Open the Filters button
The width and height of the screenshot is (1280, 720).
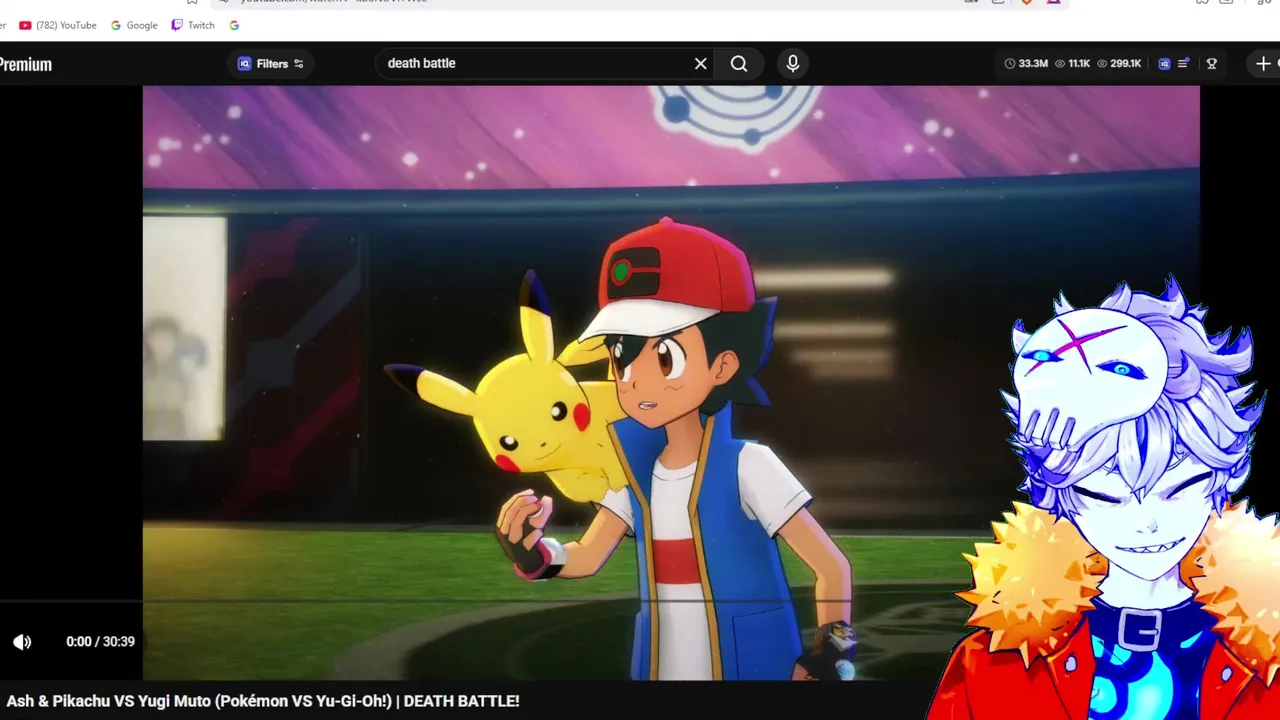[271, 63]
